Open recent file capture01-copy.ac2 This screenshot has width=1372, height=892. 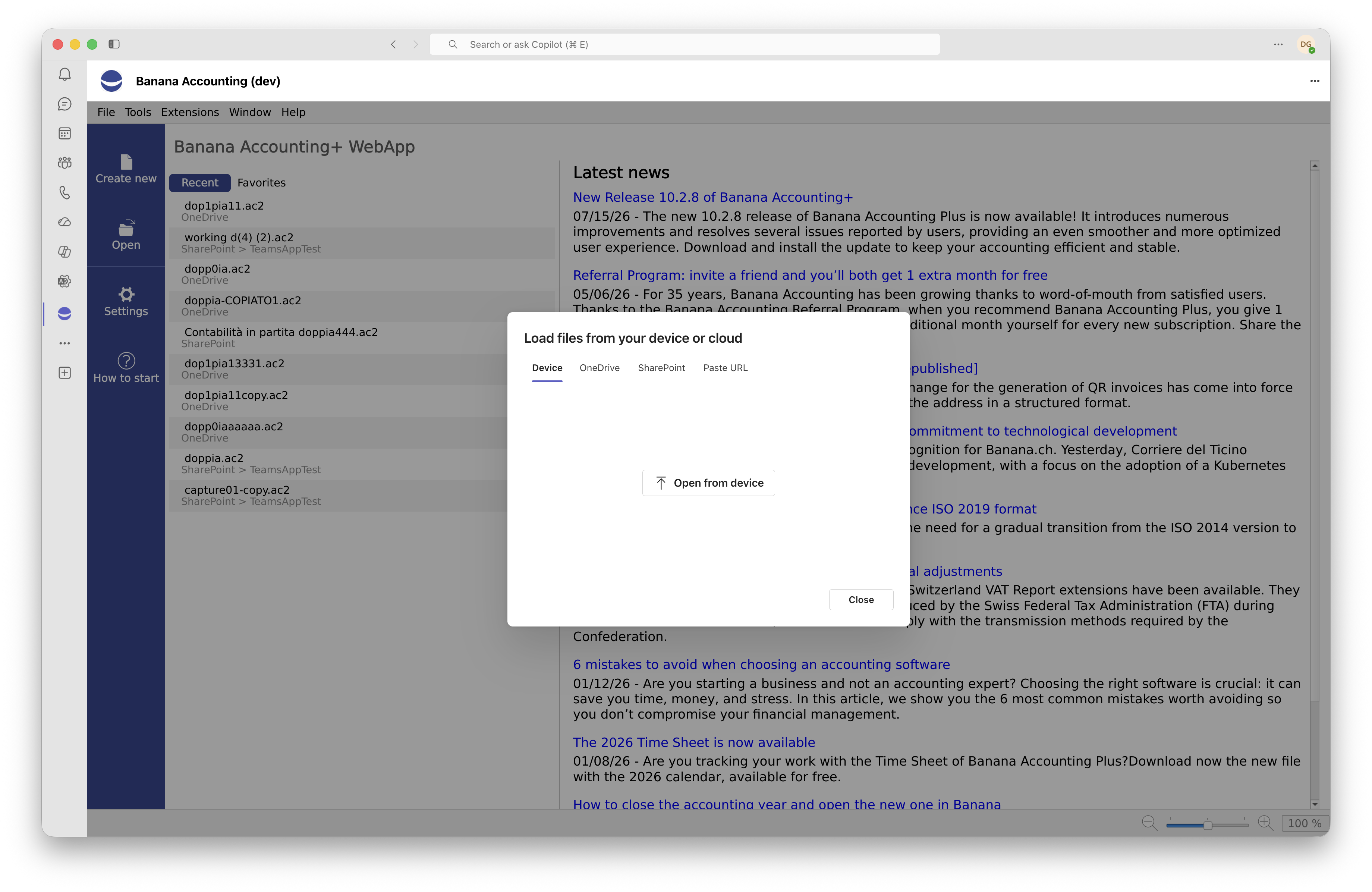339,495
